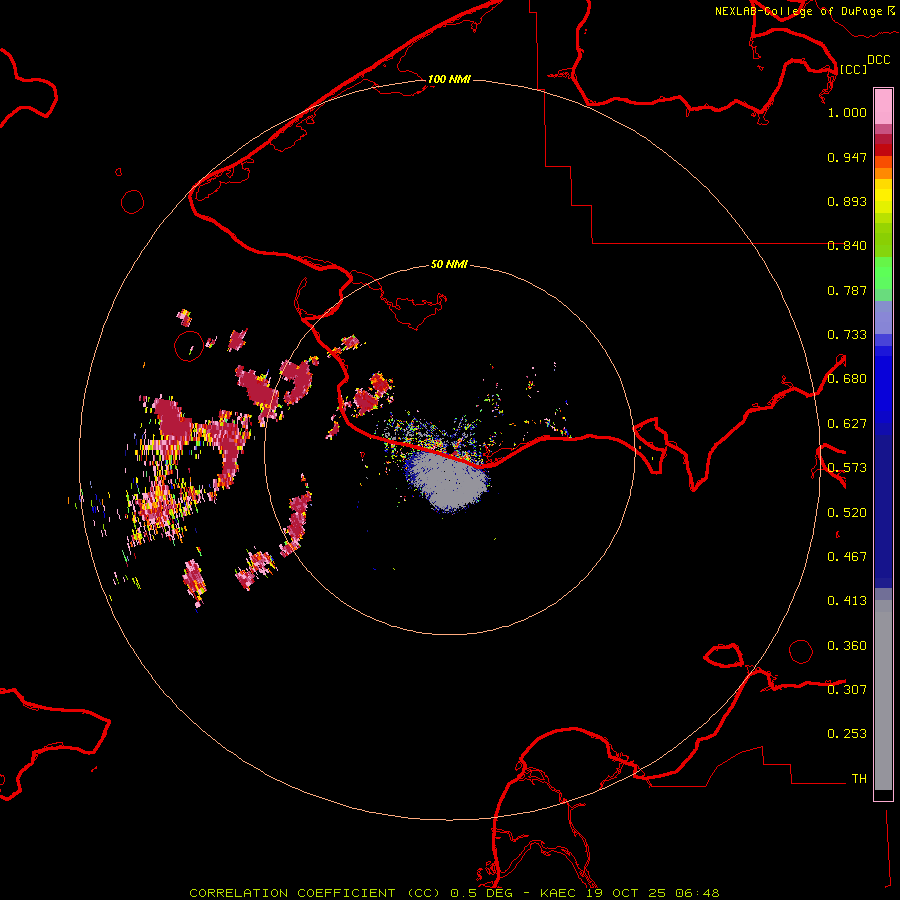Screen dimensions: 900x900
Task: Click the 0.520 color scale value
Action: (x=847, y=512)
